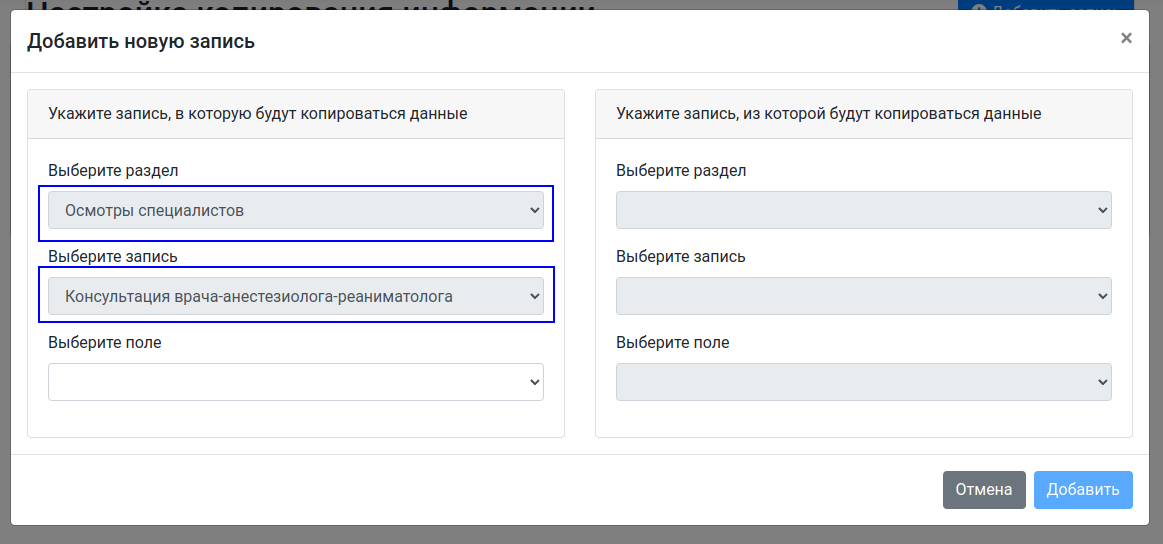1163x544 pixels.
Task: Click header 'Укажите запись, в которую будут копироваться данные'
Action: [x=258, y=114]
